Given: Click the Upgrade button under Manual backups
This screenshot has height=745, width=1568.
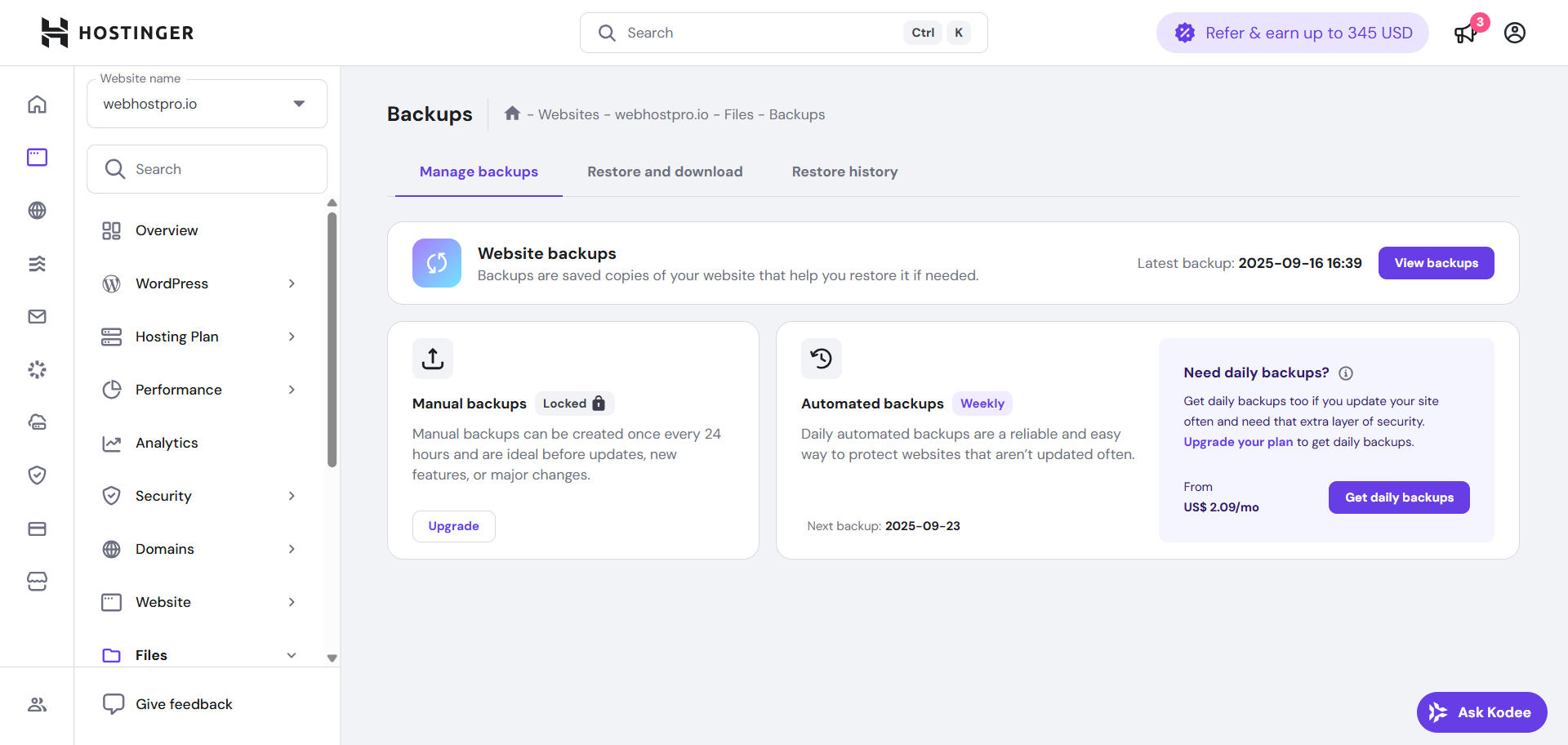Looking at the screenshot, I should (x=454, y=526).
